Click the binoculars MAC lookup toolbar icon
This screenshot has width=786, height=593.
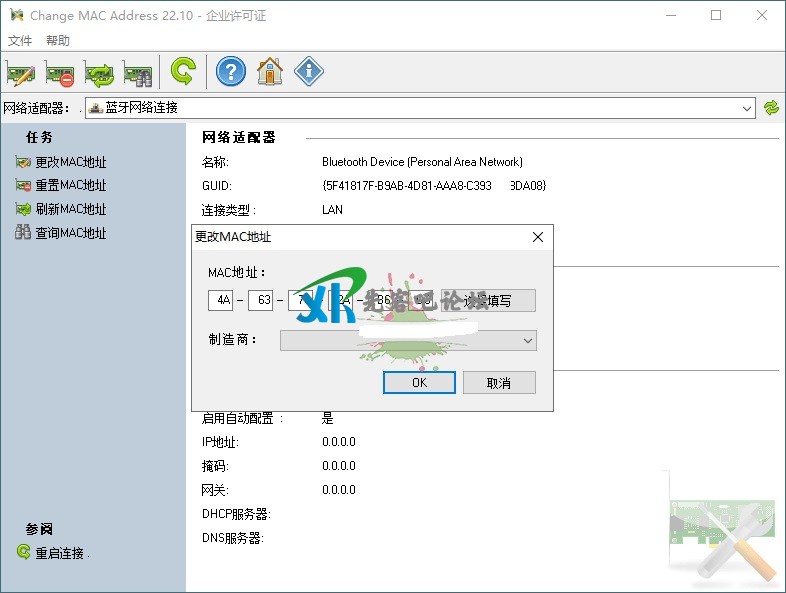(x=138, y=72)
